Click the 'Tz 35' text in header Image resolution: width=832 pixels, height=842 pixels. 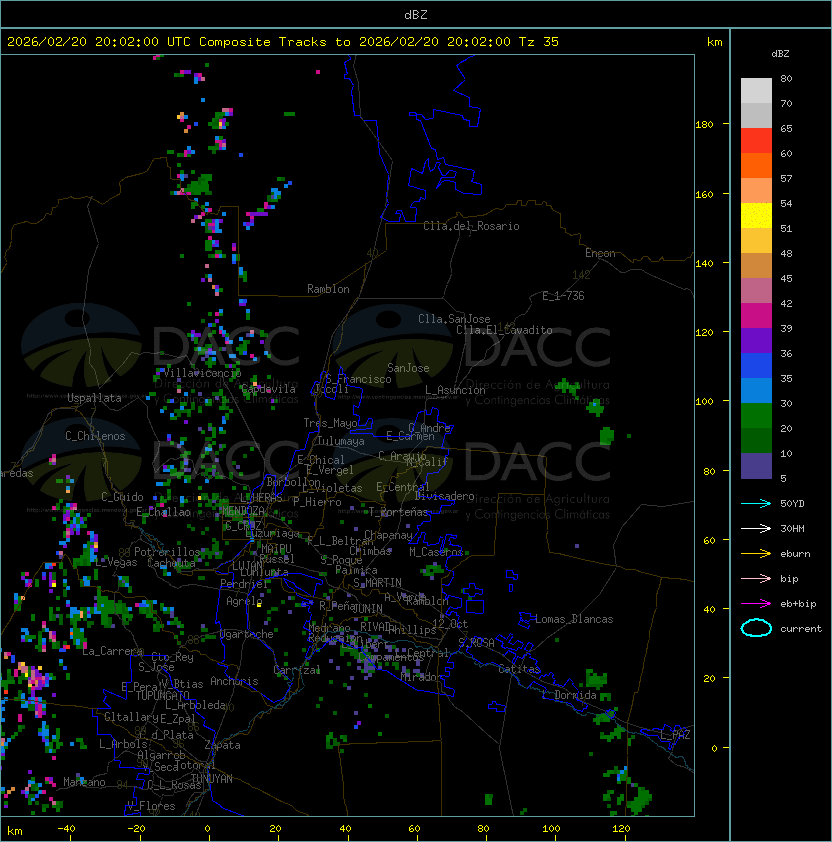tap(539, 42)
